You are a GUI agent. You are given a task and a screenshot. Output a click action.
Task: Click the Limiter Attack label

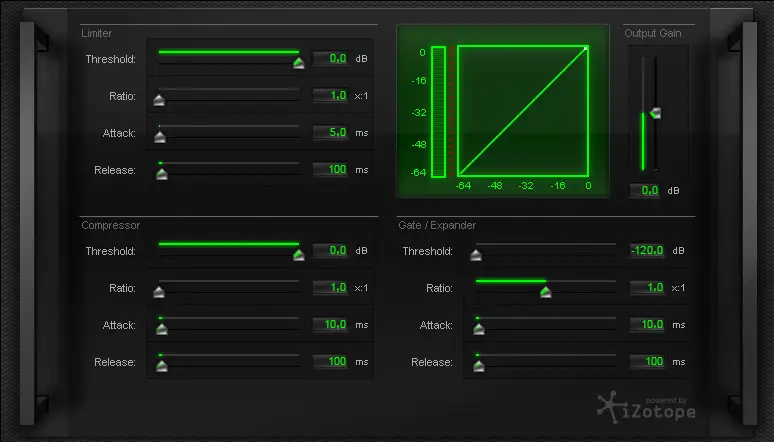pos(119,133)
